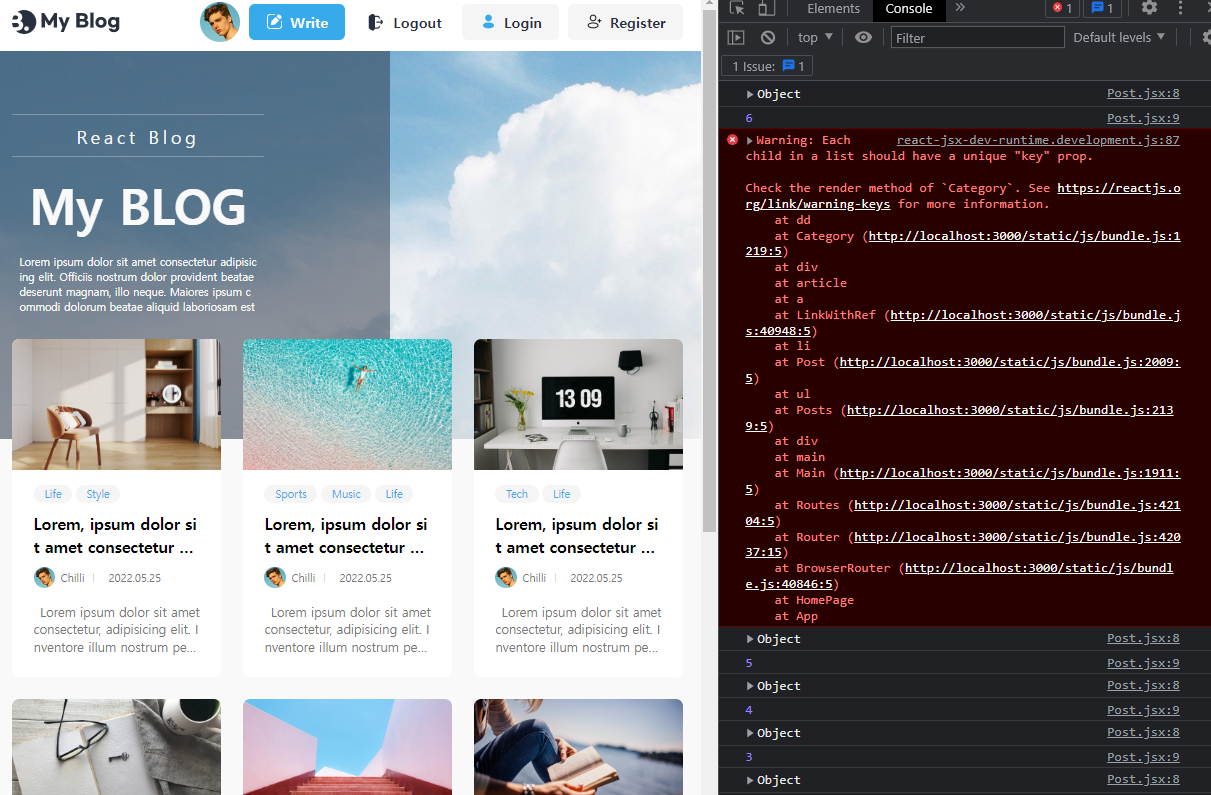Expand the Warning message disclosure triangle
The image size is (1211, 795).
coord(750,140)
